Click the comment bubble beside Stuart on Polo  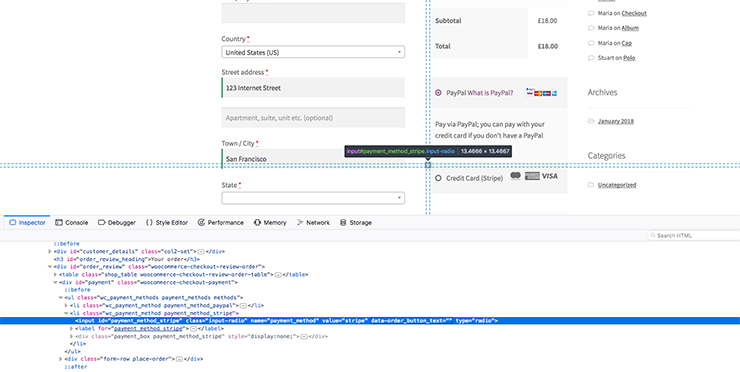pos(591,58)
